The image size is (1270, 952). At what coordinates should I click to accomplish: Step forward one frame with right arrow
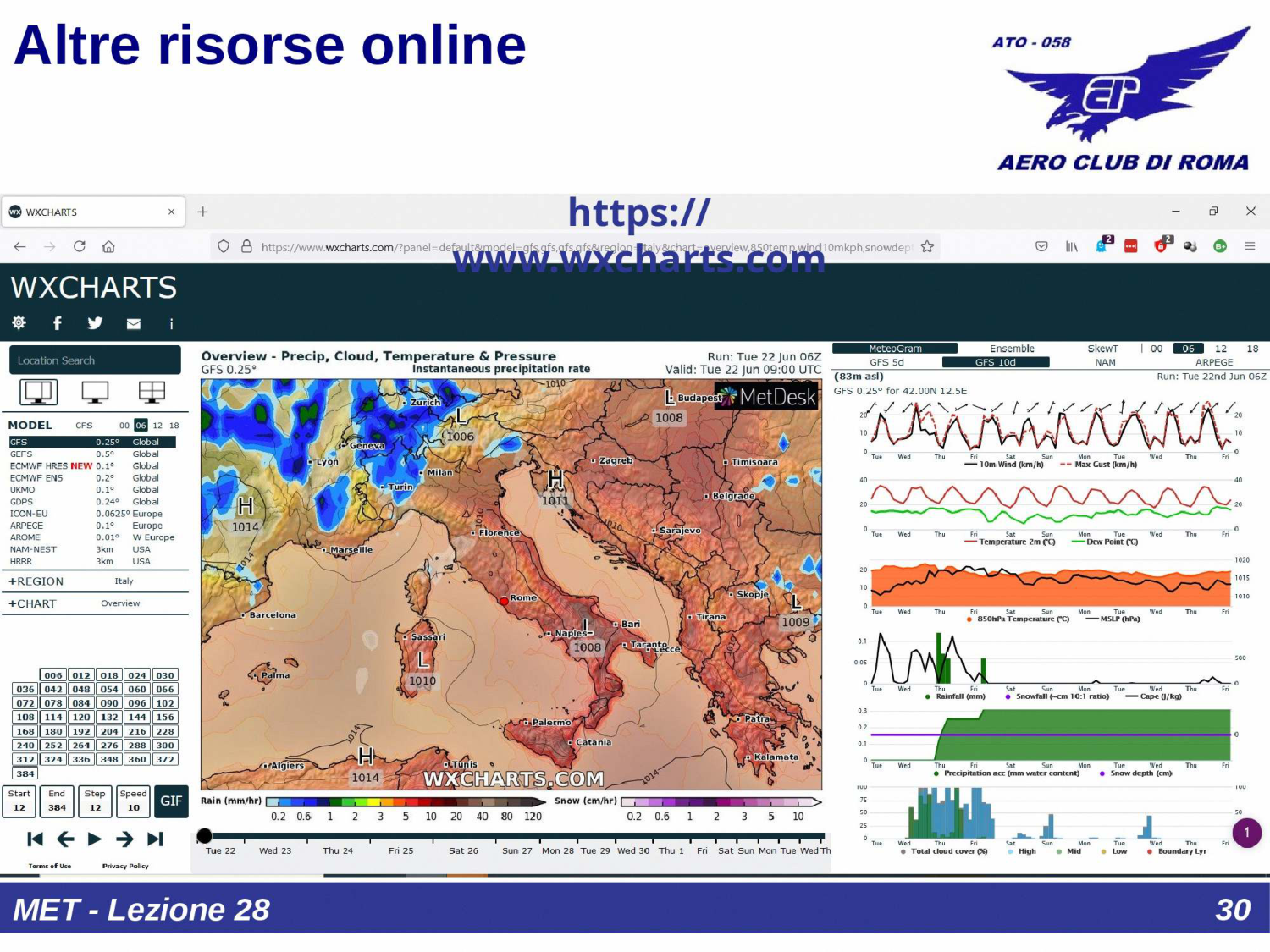click(124, 839)
